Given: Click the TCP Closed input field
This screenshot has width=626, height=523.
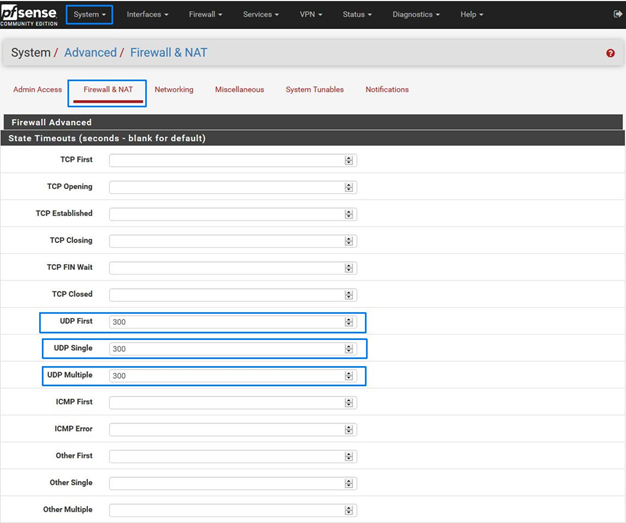Looking at the screenshot, I should 233,295.
